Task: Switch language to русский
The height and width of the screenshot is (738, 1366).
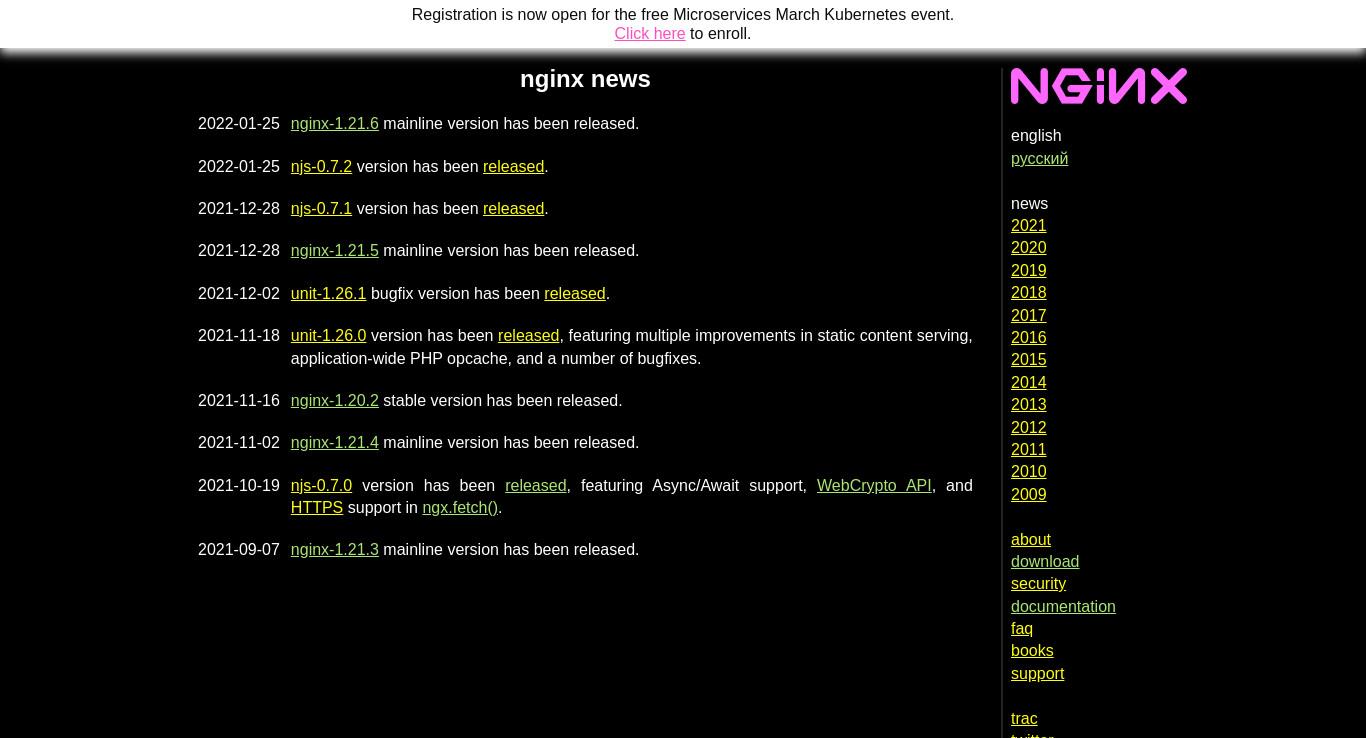Action: click(1039, 158)
